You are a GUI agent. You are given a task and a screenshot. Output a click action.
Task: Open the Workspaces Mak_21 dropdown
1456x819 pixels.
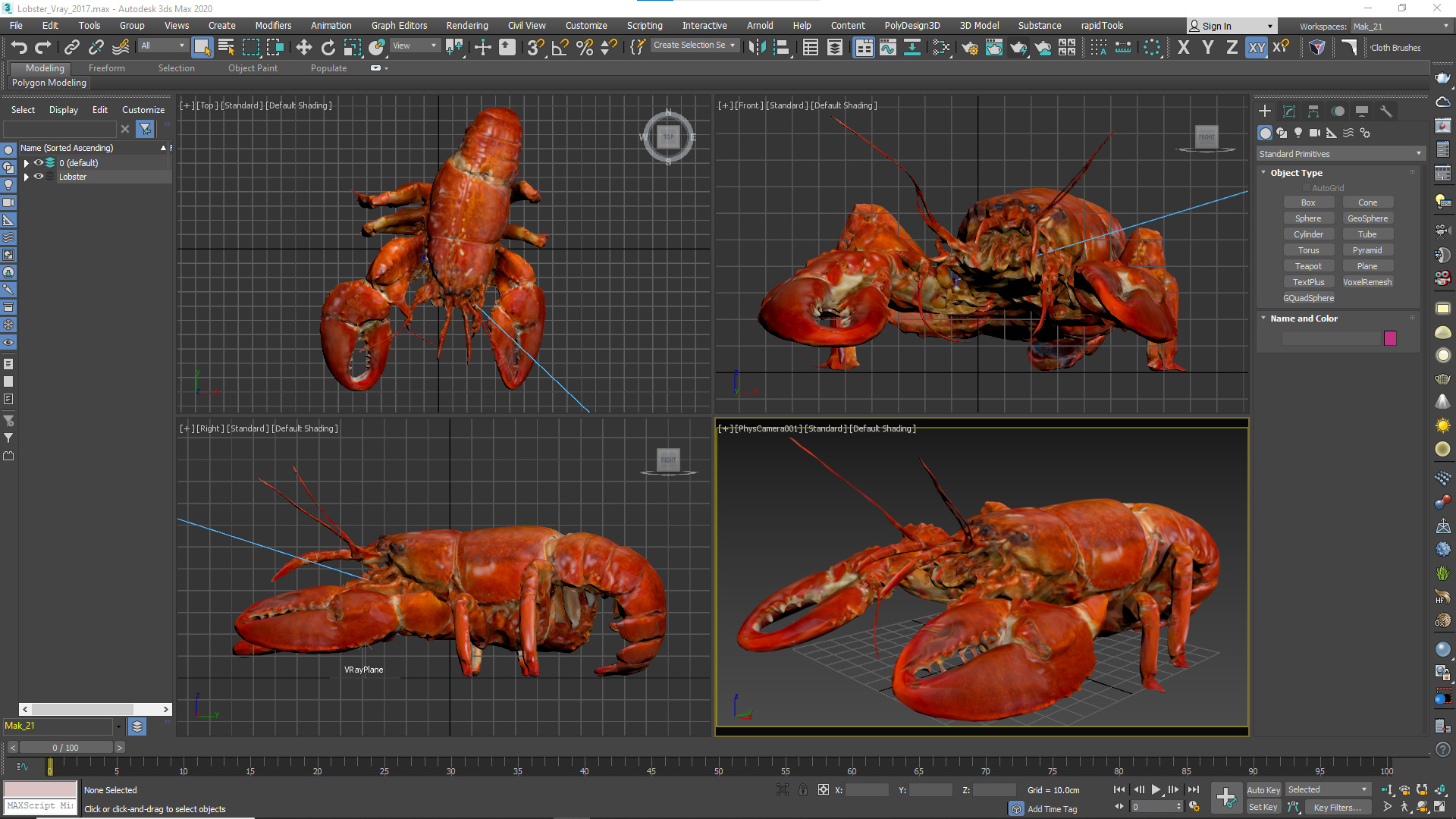pos(1401,27)
